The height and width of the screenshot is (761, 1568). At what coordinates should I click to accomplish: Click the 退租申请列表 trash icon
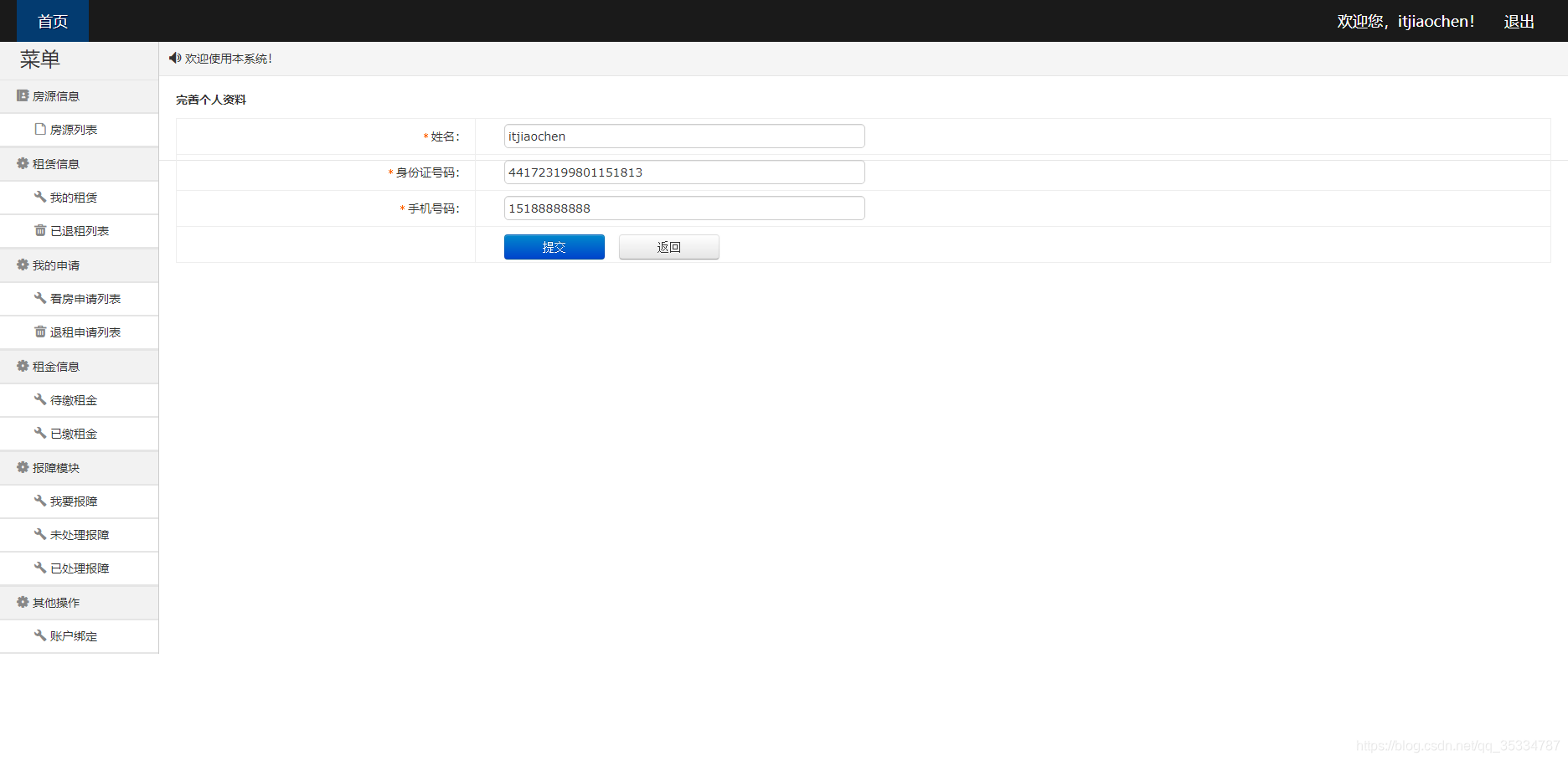40,332
